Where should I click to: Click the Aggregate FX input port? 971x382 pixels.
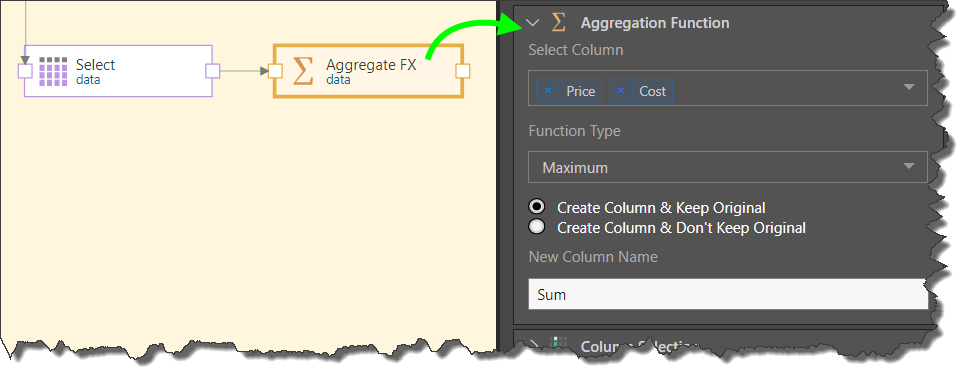click(276, 71)
